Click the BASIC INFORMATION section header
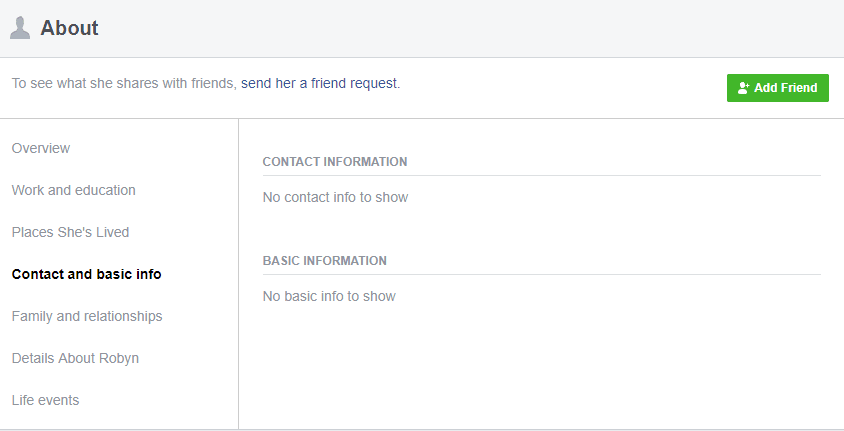 (x=325, y=260)
